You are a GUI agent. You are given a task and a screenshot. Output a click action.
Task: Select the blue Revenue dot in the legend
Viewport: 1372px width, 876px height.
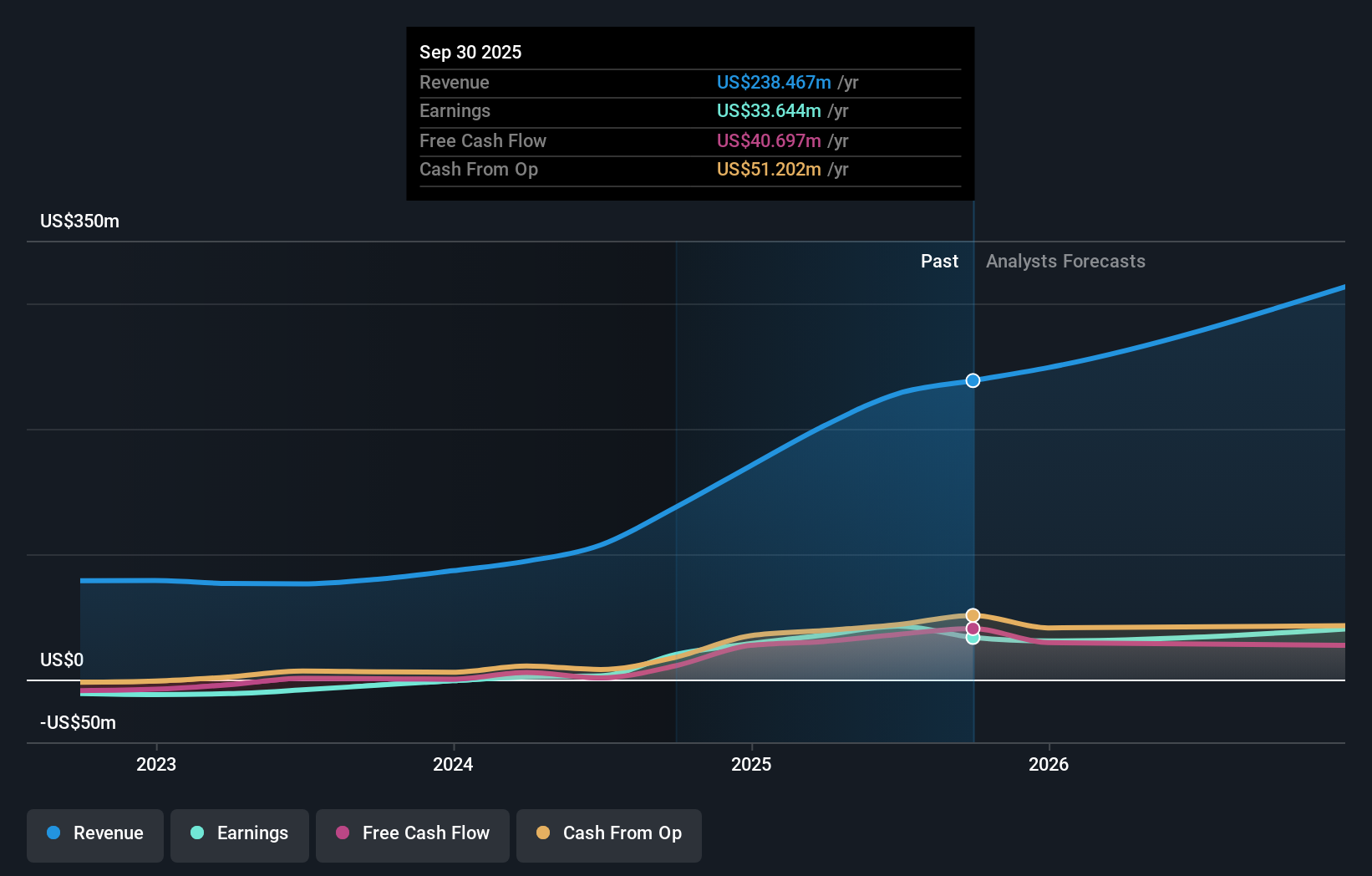click(53, 833)
